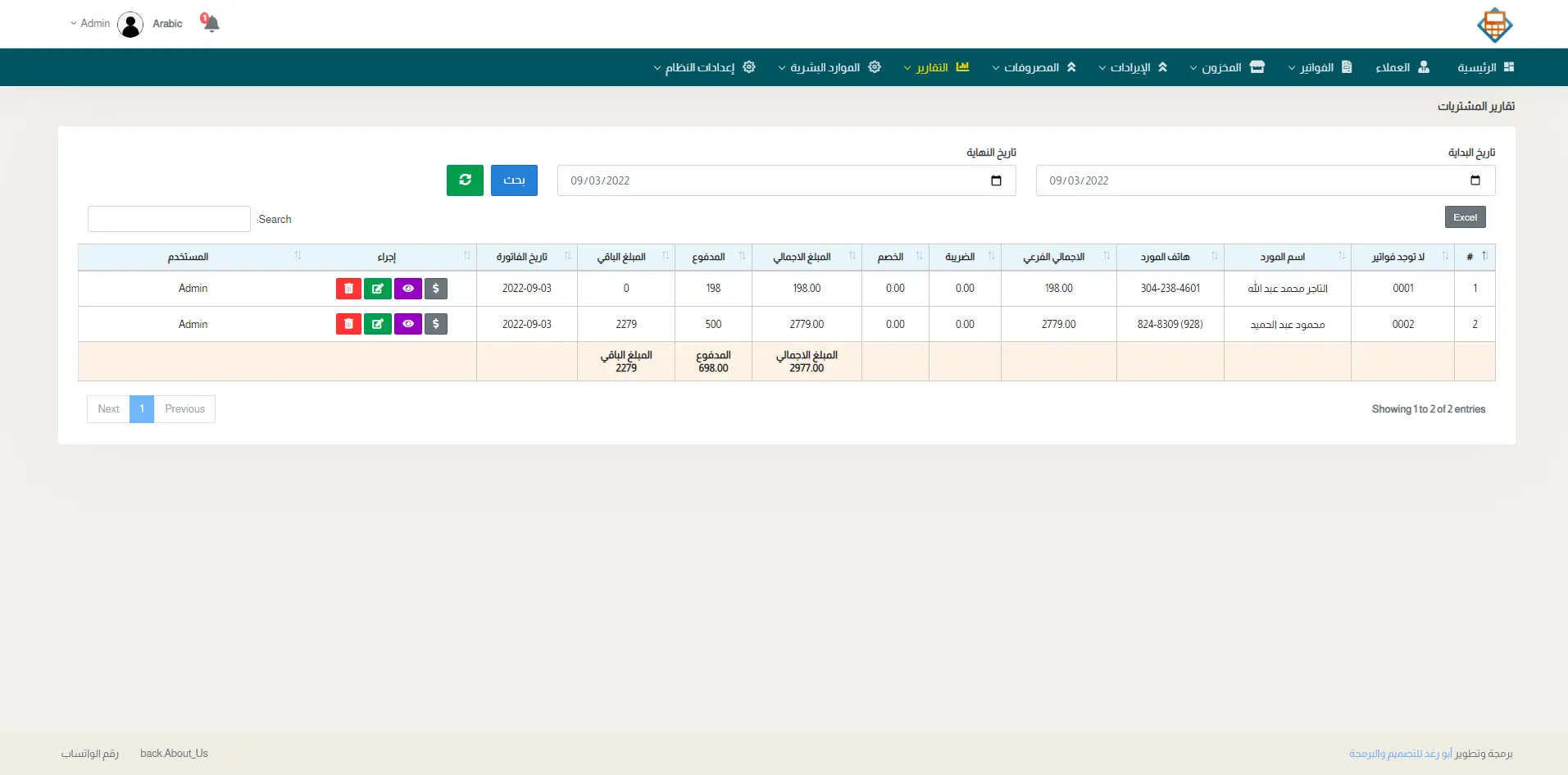
Task: Open the payment dollar icon for invoice 0001
Action: 436,289
